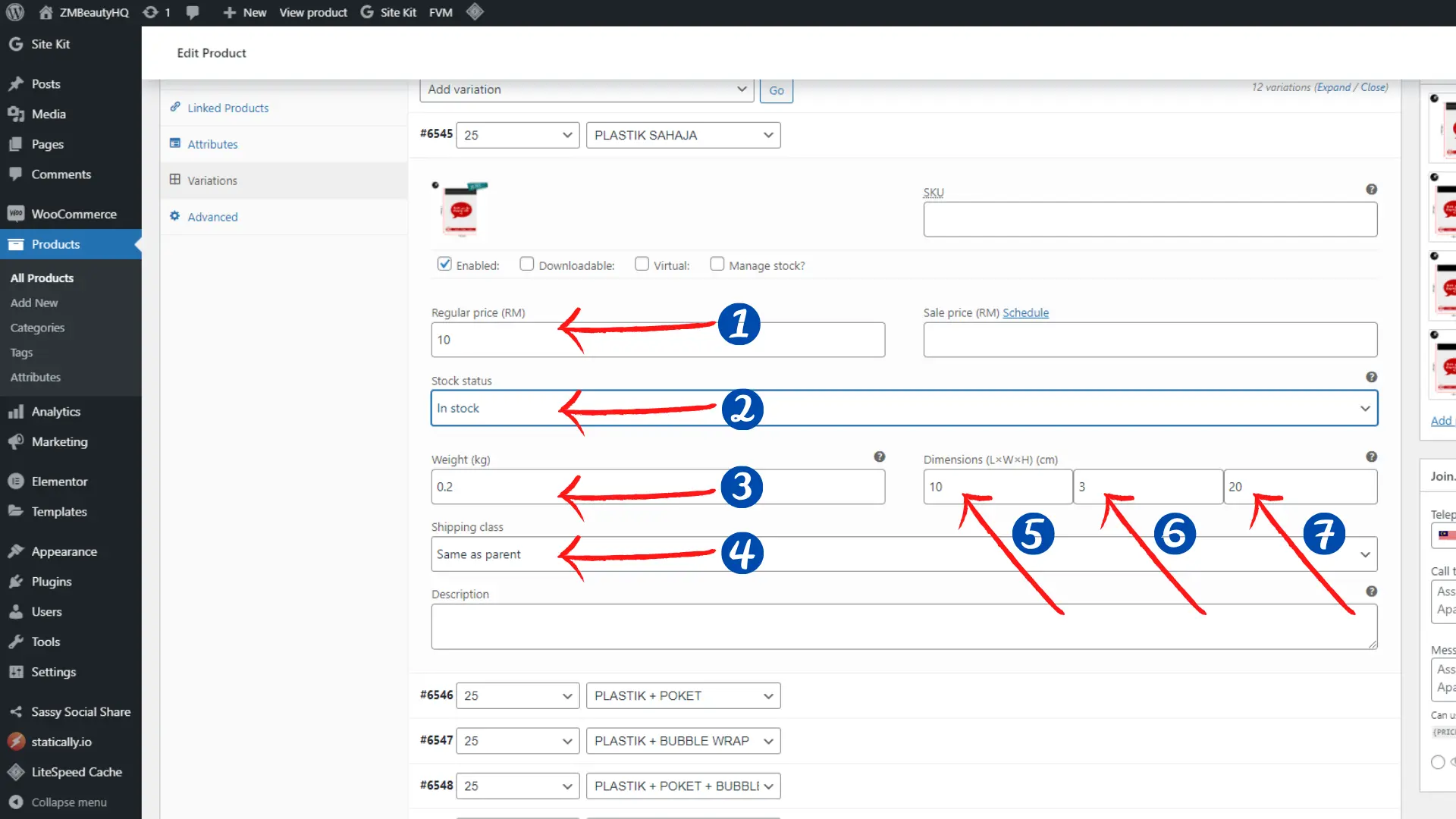Open Attributes submenu in sidebar
Image resolution: width=1456 pixels, height=819 pixels.
(x=35, y=377)
